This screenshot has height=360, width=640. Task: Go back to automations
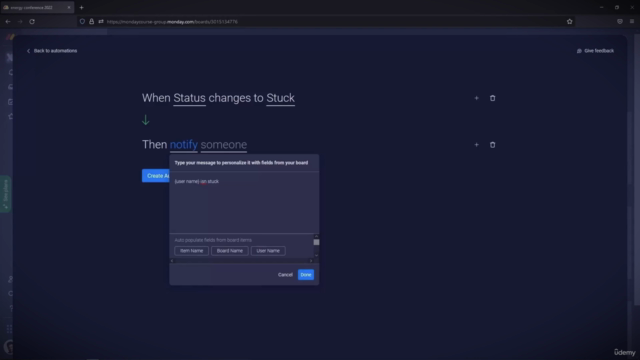(52, 51)
